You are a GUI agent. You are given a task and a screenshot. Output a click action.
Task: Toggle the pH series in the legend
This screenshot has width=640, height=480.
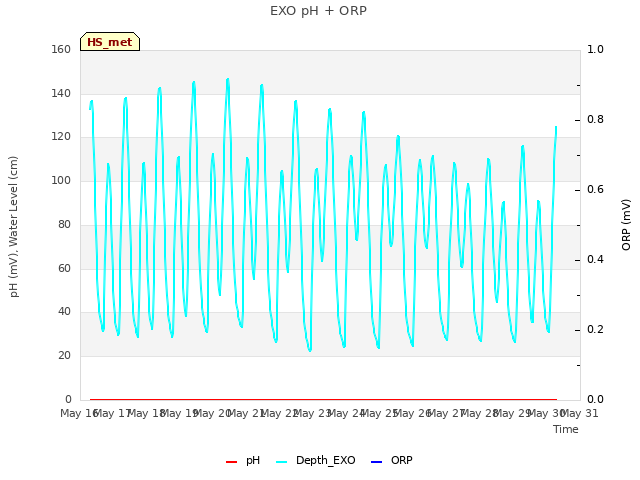pos(243,460)
